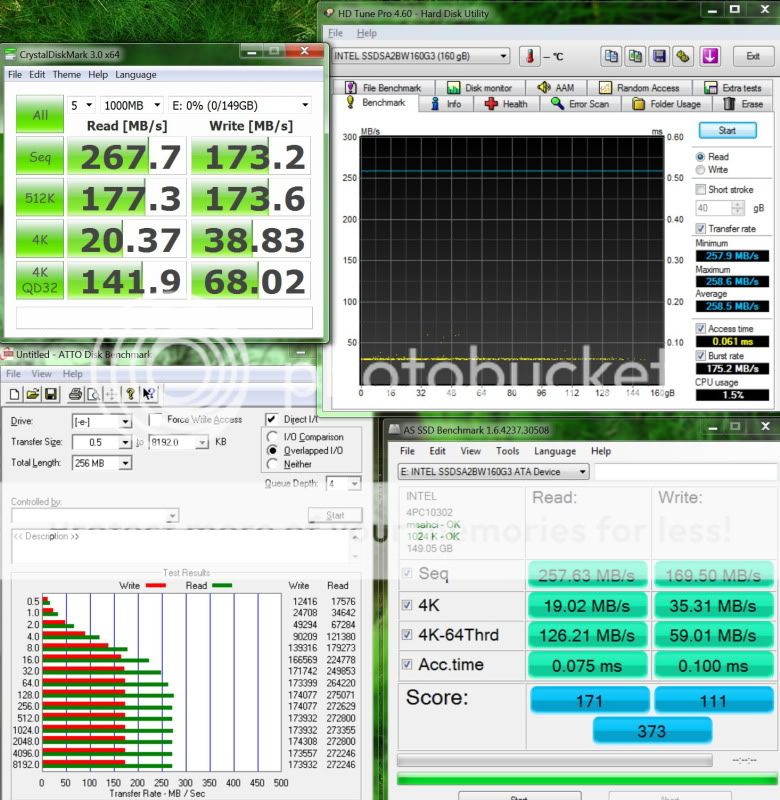The height and width of the screenshot is (800, 780).
Task: Click the New document icon in ATTO toolbar
Action: [x=14, y=394]
